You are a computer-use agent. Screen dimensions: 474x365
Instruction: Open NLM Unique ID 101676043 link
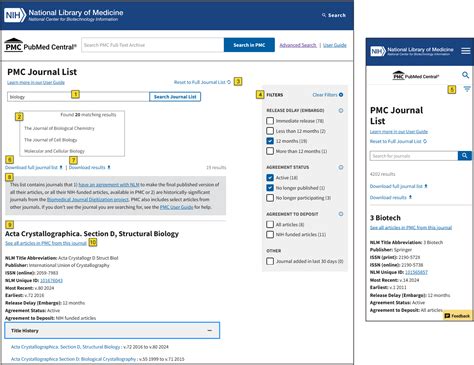point(51,280)
